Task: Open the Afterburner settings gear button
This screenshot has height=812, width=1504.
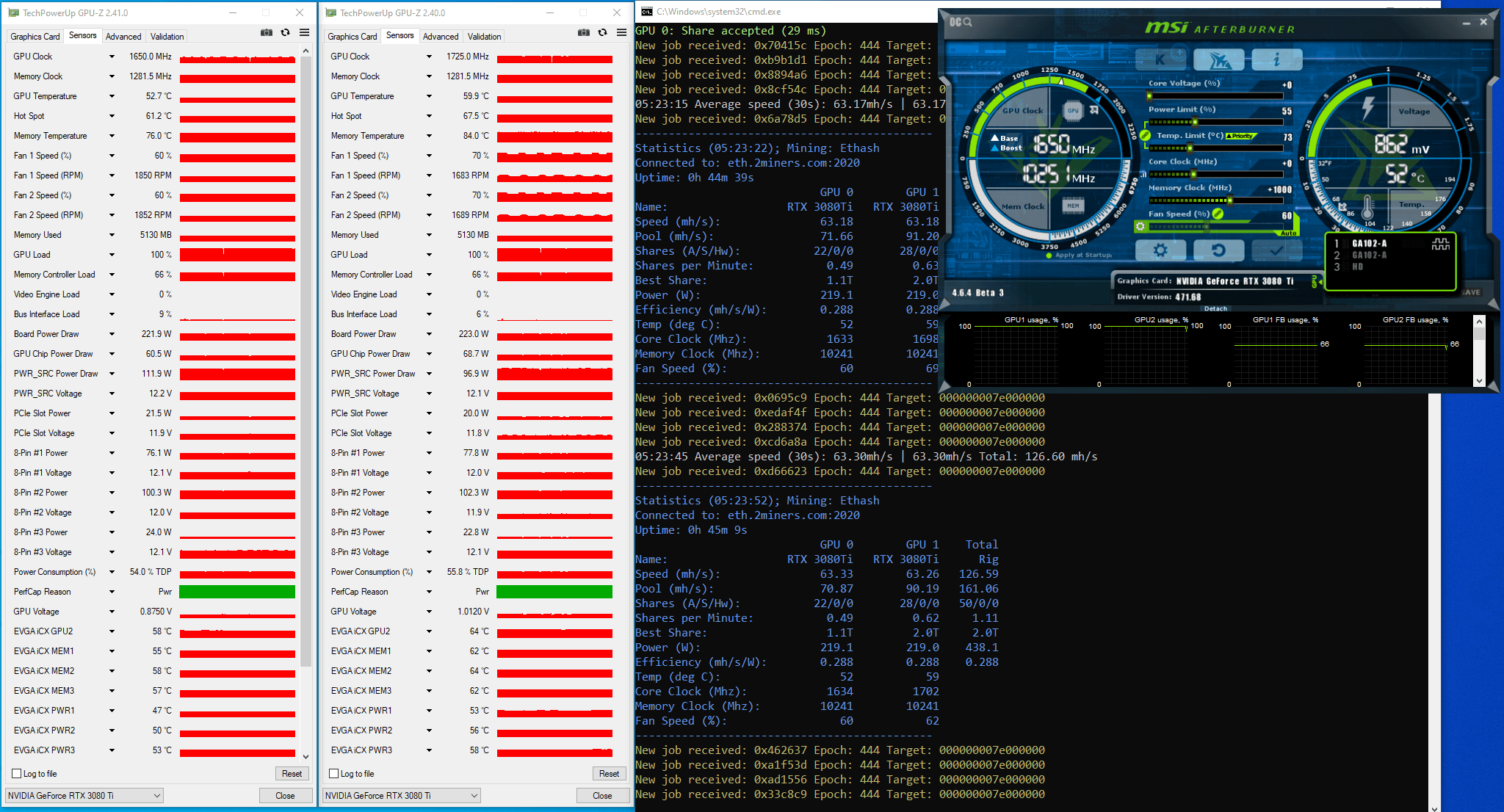Action: (x=1160, y=250)
